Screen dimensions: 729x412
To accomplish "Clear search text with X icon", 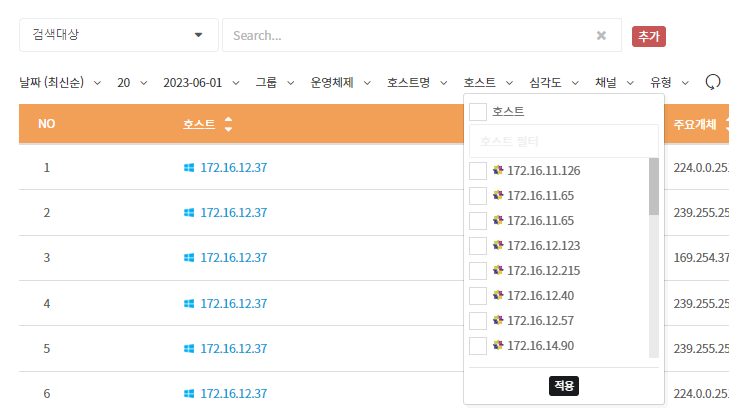I will coord(601,35).
